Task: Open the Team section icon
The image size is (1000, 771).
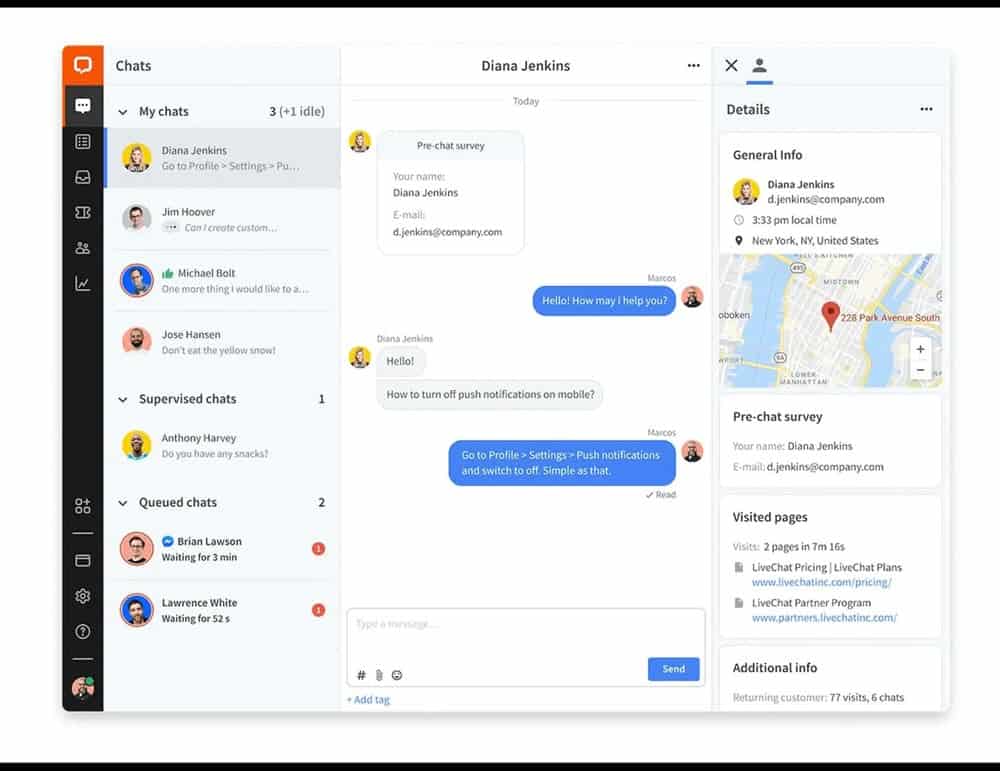Action: tap(83, 247)
